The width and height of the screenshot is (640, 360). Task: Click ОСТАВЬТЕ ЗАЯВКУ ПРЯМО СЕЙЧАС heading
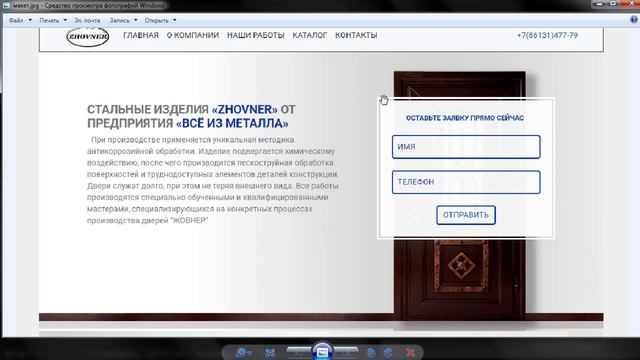(465, 118)
